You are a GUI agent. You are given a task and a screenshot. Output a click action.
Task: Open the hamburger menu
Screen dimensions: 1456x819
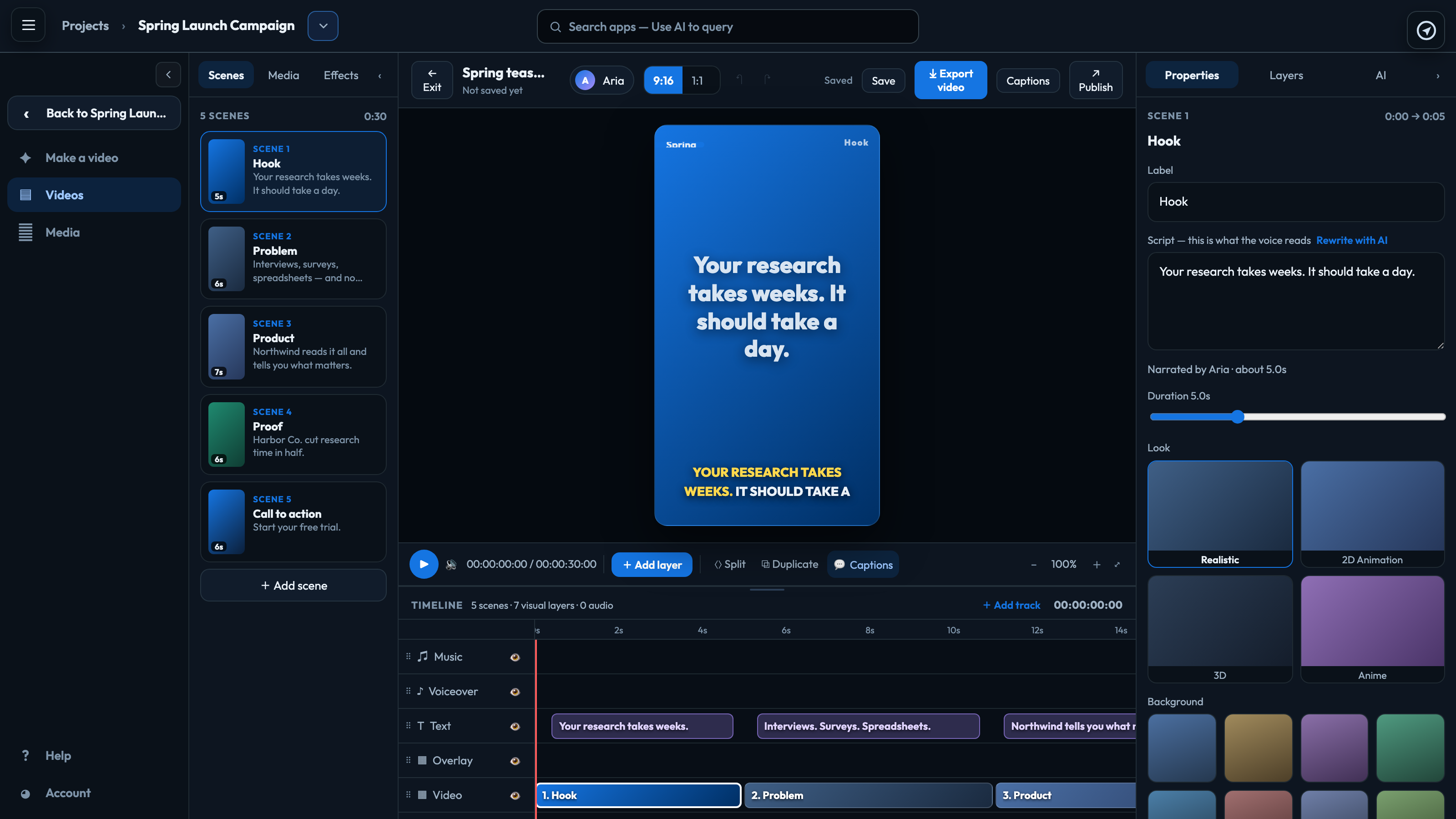[x=28, y=25]
